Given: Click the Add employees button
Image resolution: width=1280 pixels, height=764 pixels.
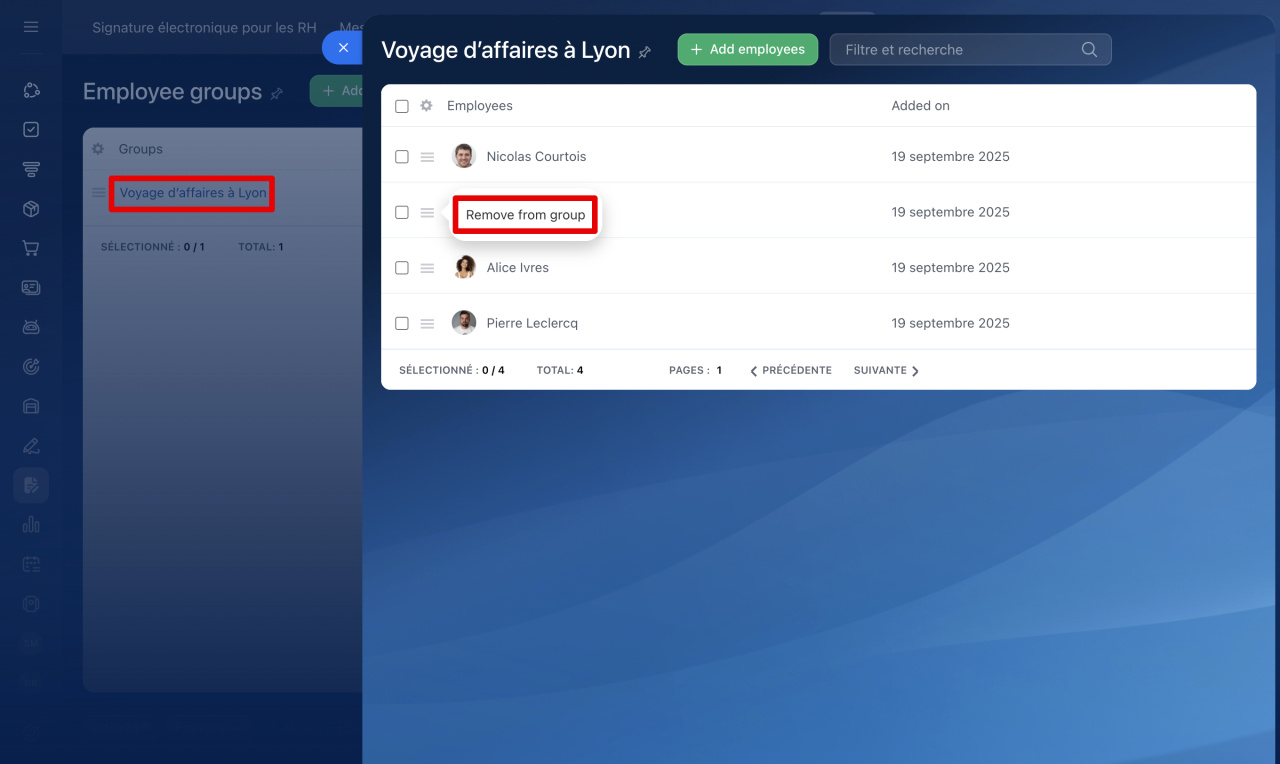Looking at the screenshot, I should click(747, 49).
